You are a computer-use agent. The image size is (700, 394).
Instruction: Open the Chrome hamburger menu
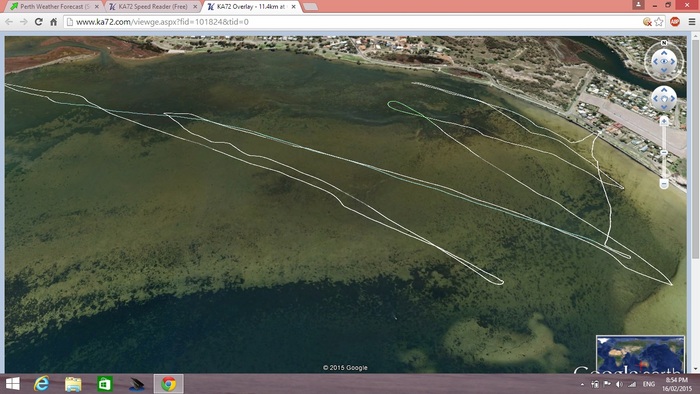pyautogui.click(x=692, y=21)
